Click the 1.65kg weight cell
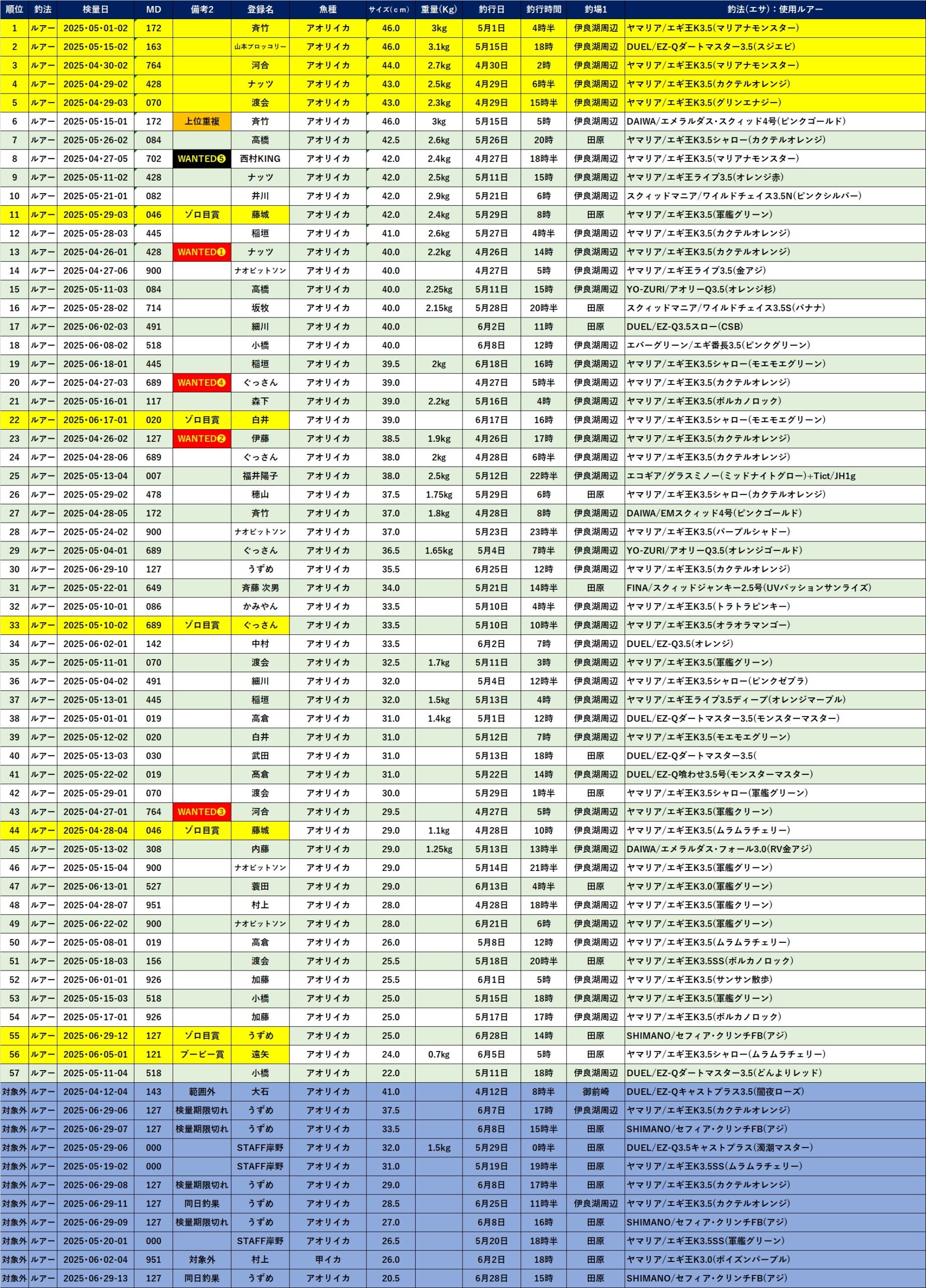Screen dimensions: 926x1288 click(438, 550)
